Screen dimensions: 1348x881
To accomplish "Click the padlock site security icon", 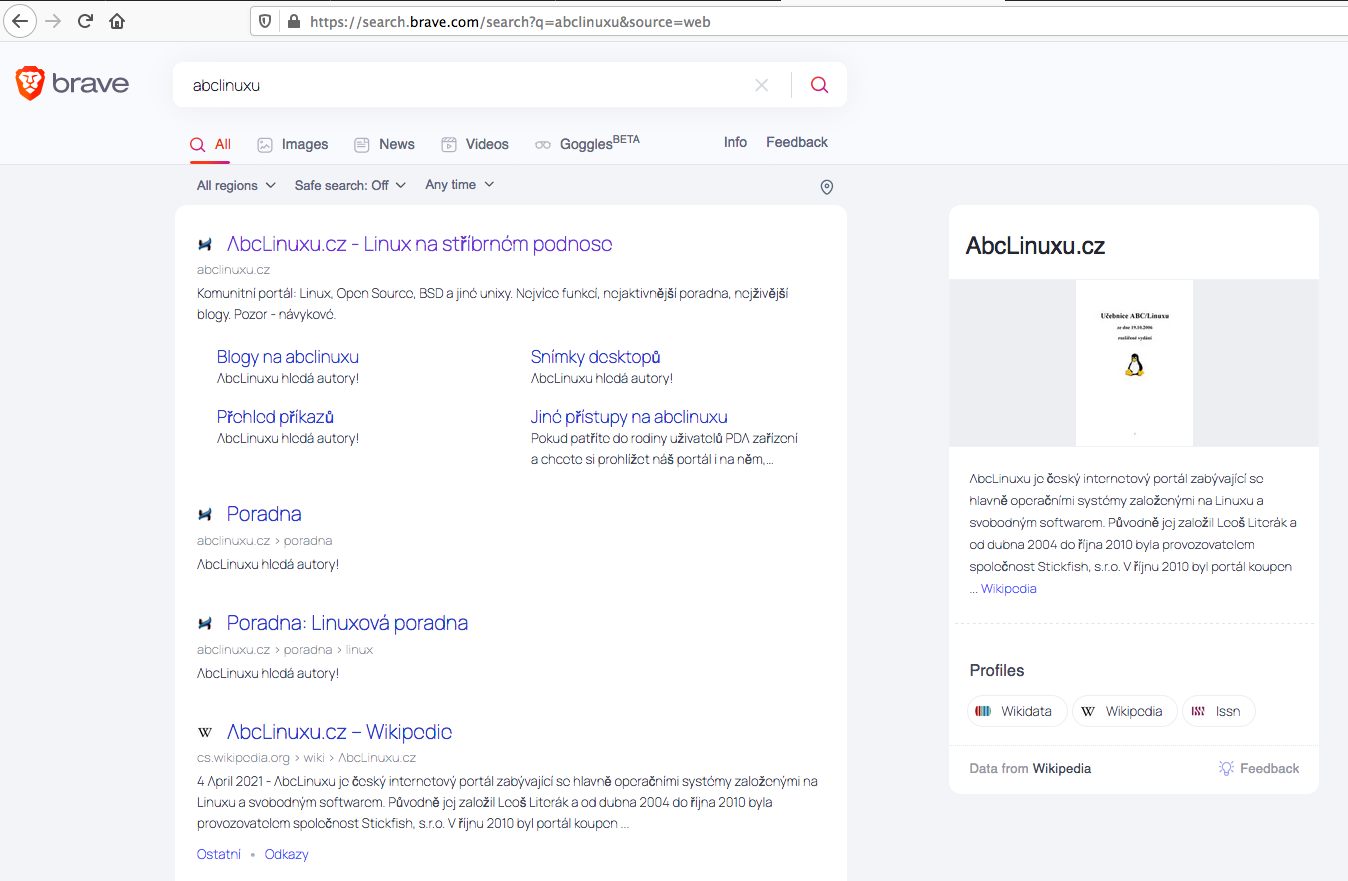I will (x=293, y=21).
